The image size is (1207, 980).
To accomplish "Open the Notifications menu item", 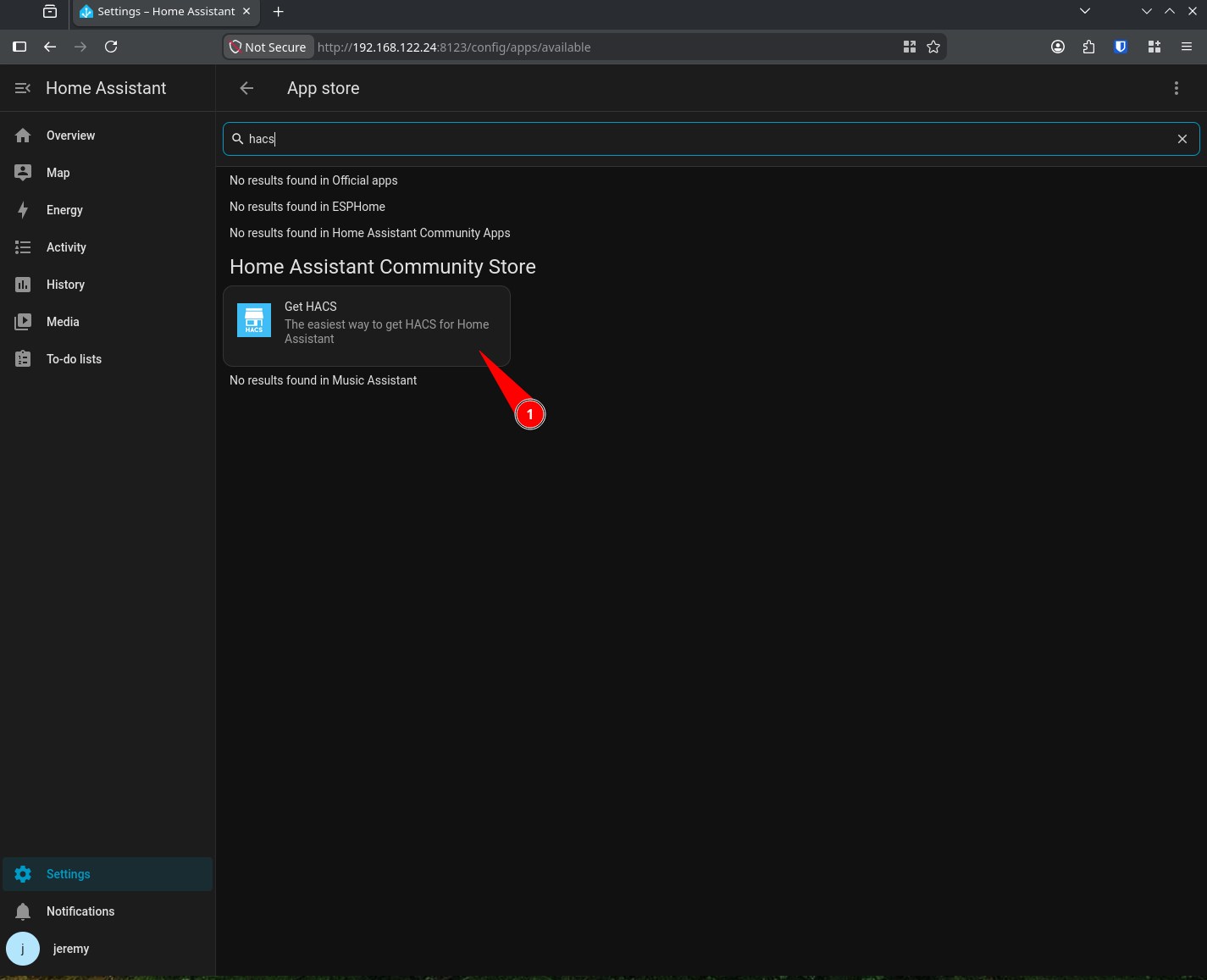I will [108, 911].
